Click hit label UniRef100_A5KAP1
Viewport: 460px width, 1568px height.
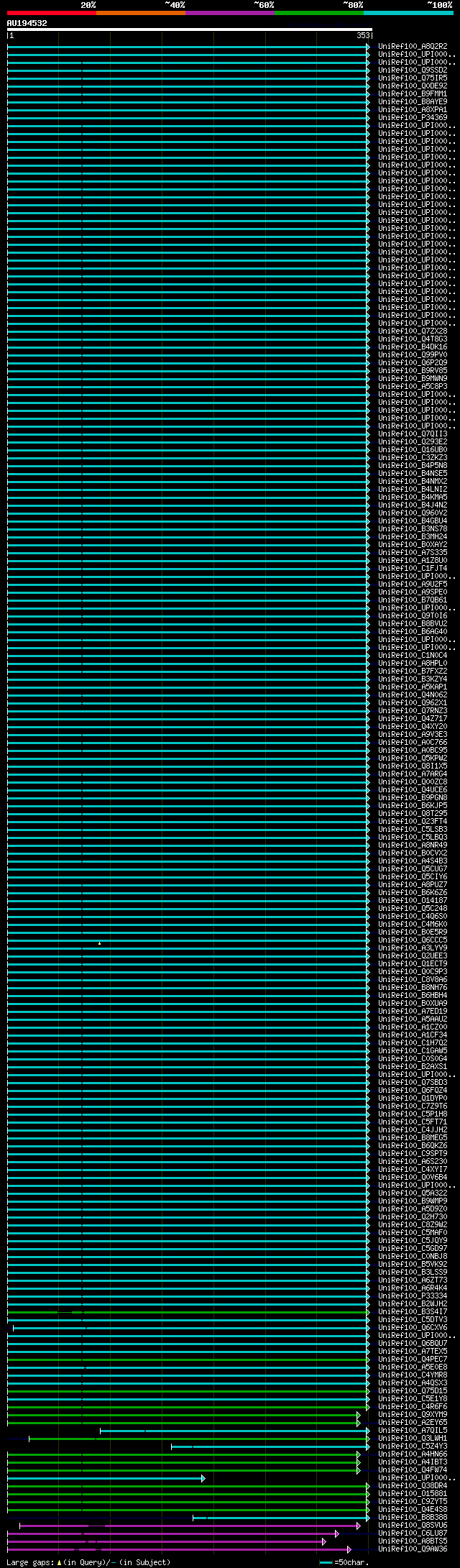413,687
